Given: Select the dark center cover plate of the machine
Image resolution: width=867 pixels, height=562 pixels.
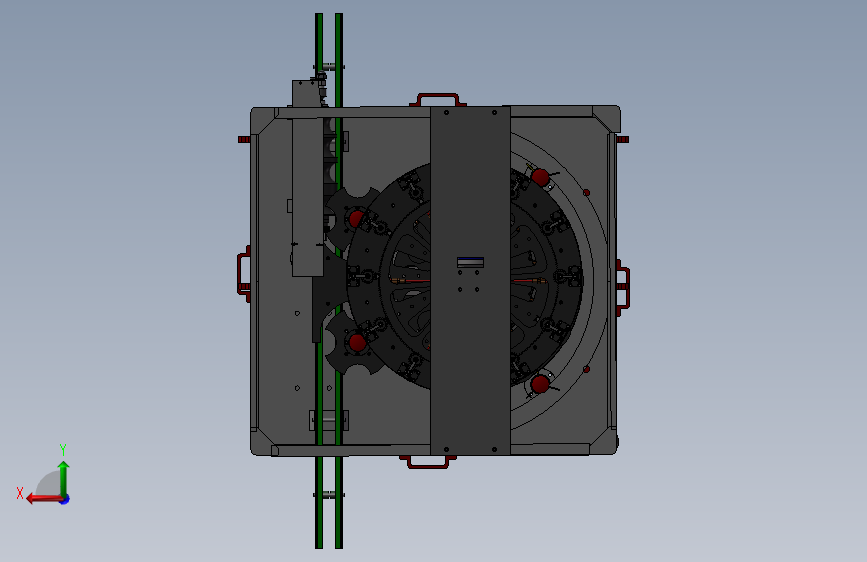Looking at the screenshot, I should (x=470, y=280).
